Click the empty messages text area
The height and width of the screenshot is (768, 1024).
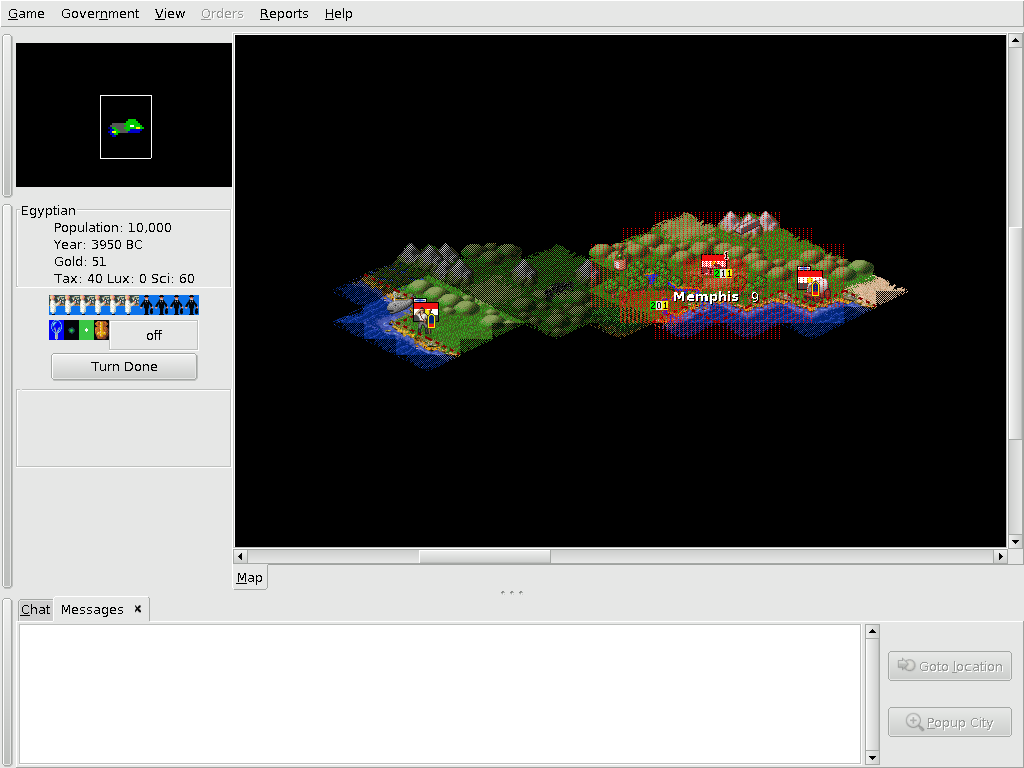click(440, 694)
